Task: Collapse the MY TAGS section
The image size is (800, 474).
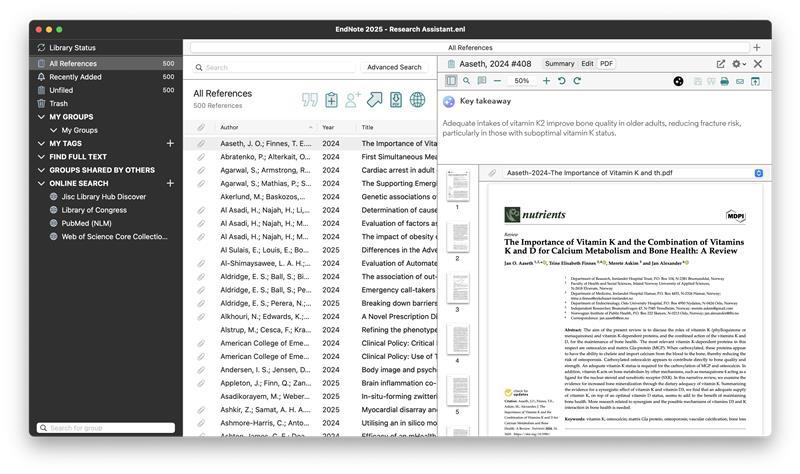Action: click(x=41, y=143)
